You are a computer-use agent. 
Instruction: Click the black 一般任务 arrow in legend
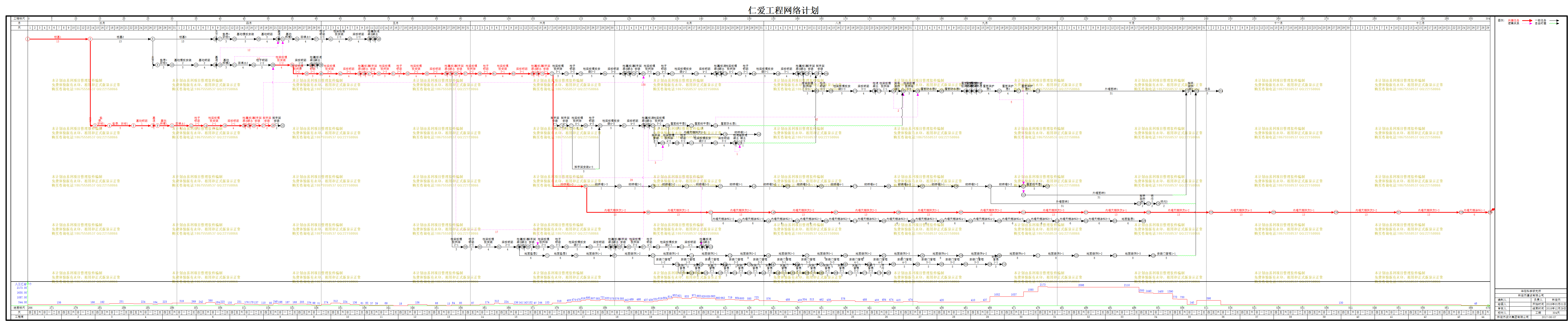click(1554, 21)
